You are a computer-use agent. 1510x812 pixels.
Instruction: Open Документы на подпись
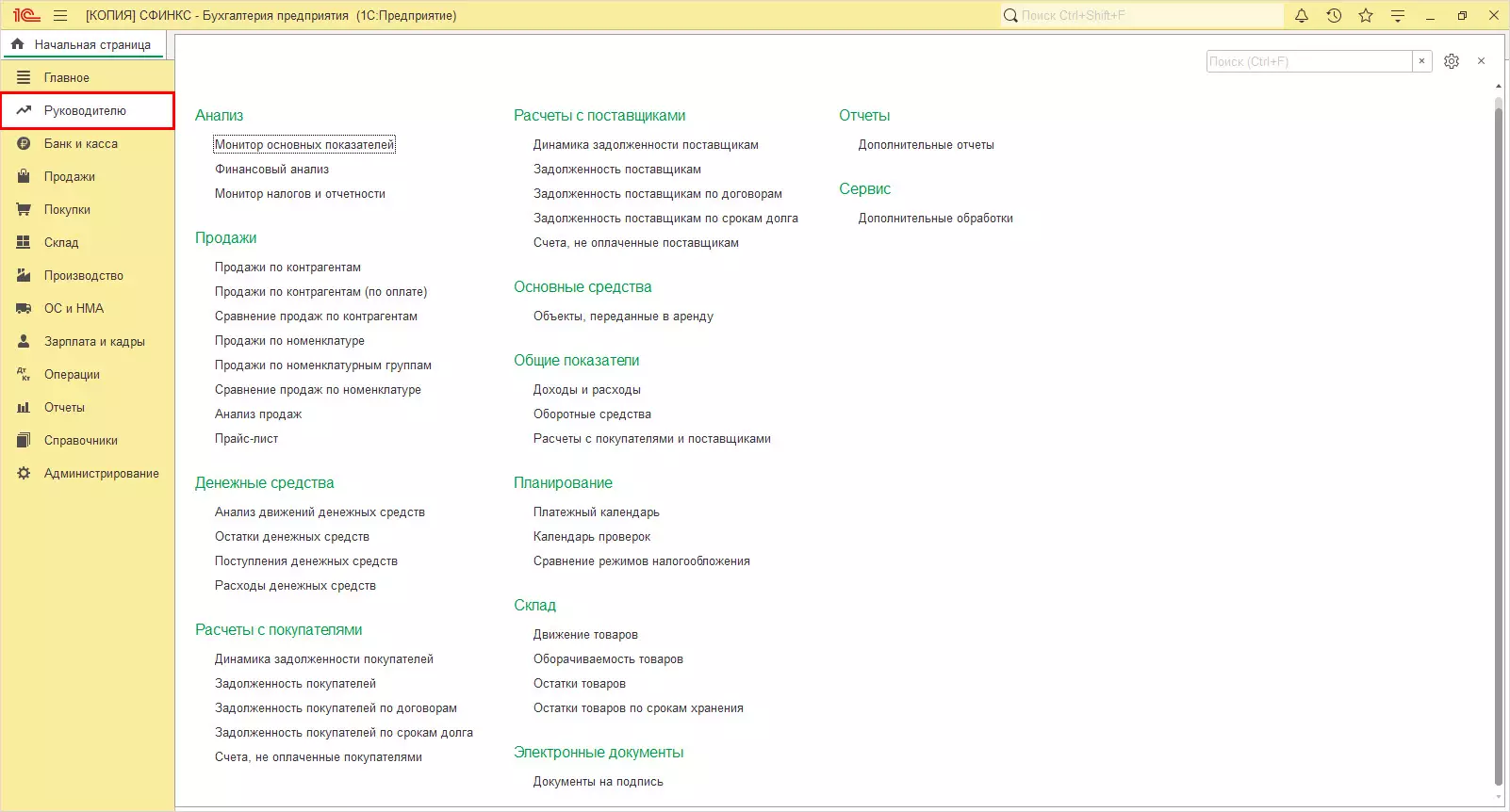(599, 782)
